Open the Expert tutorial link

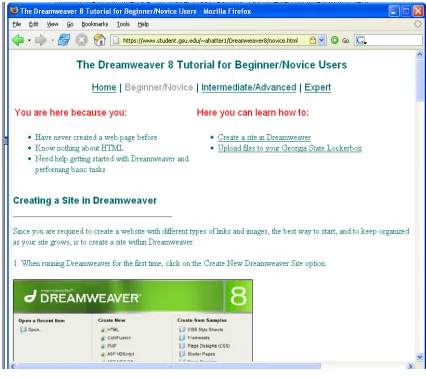point(318,87)
